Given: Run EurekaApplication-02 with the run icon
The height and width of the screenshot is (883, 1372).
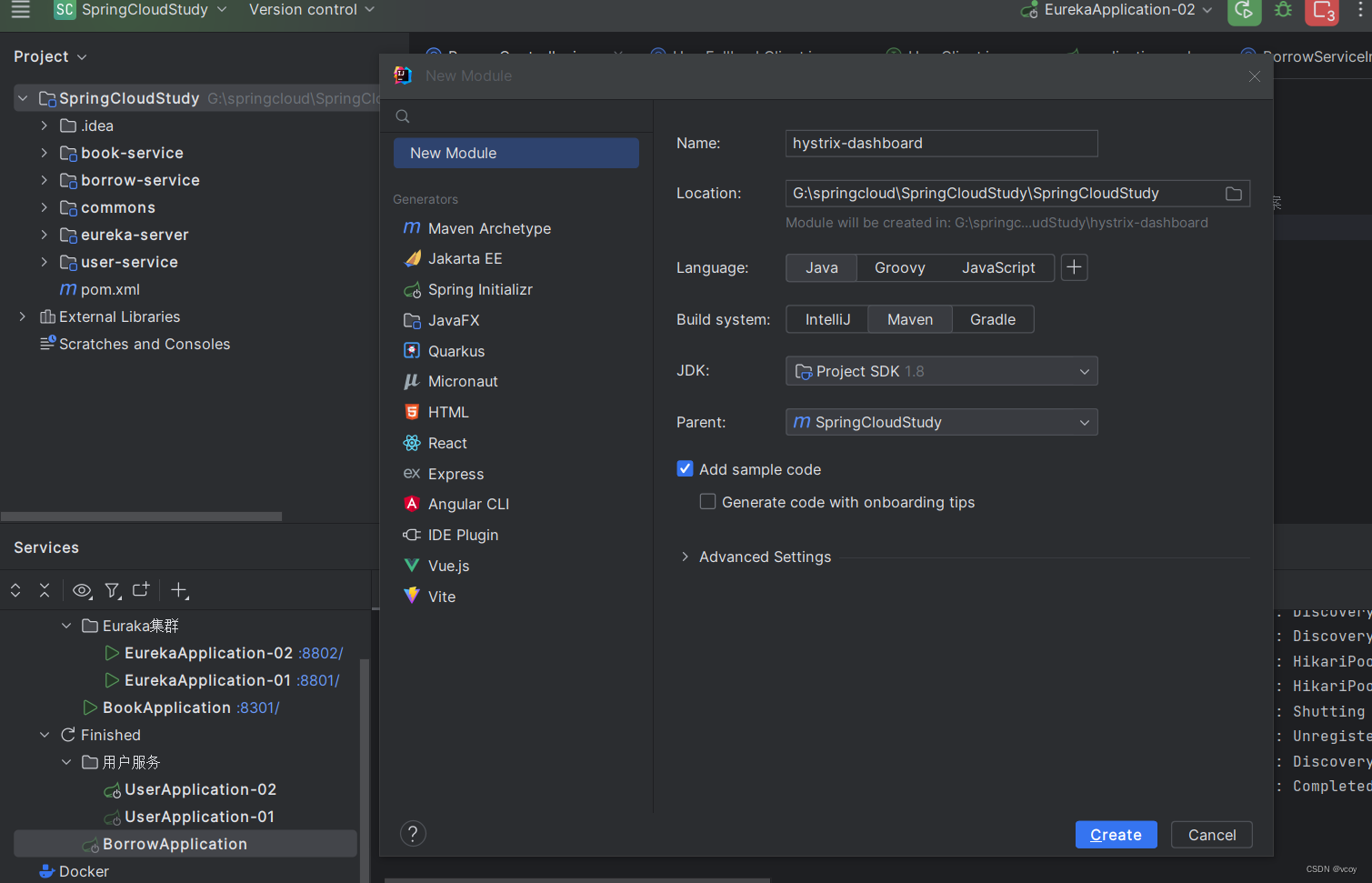Looking at the screenshot, I should coord(1244,11).
